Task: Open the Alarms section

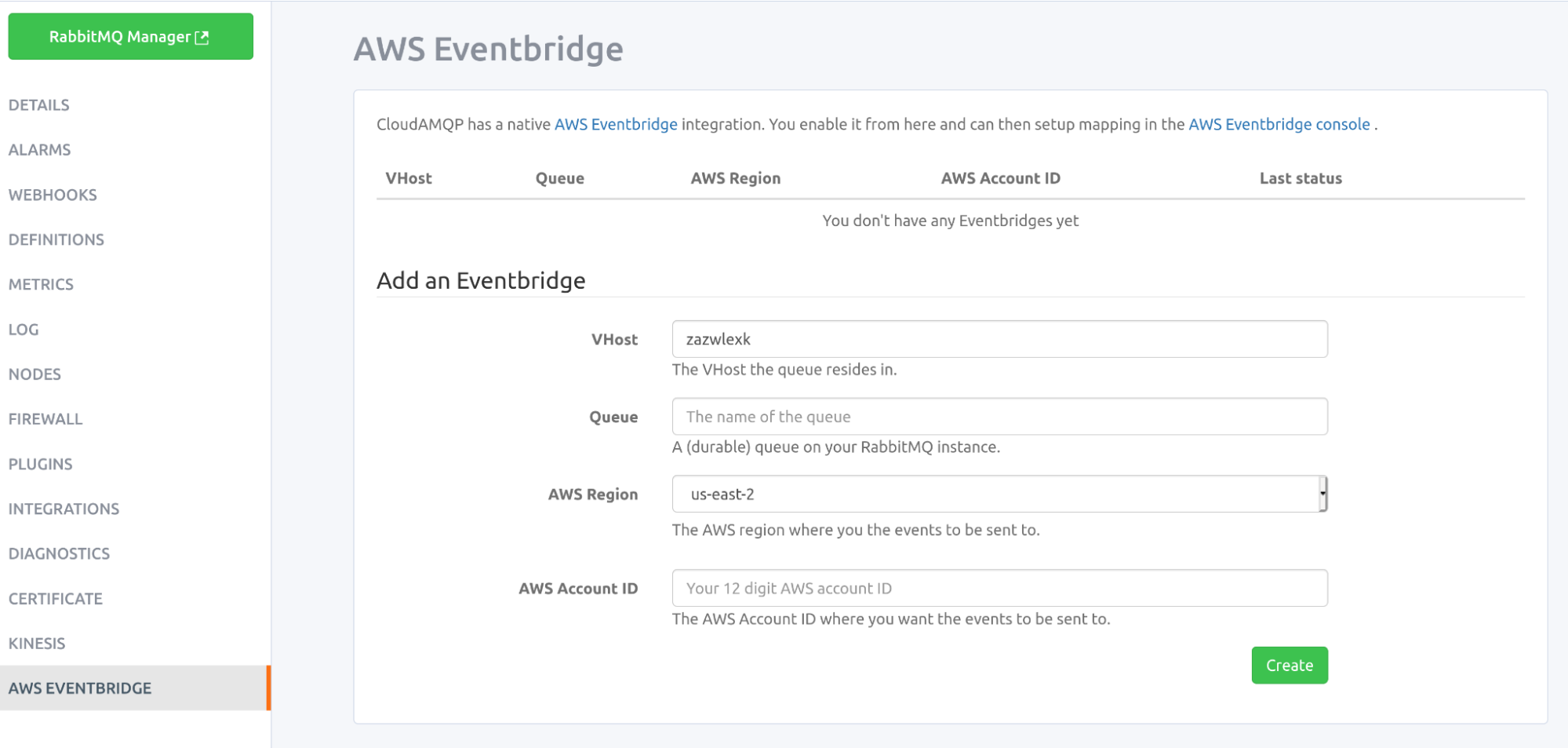Action: (x=40, y=150)
